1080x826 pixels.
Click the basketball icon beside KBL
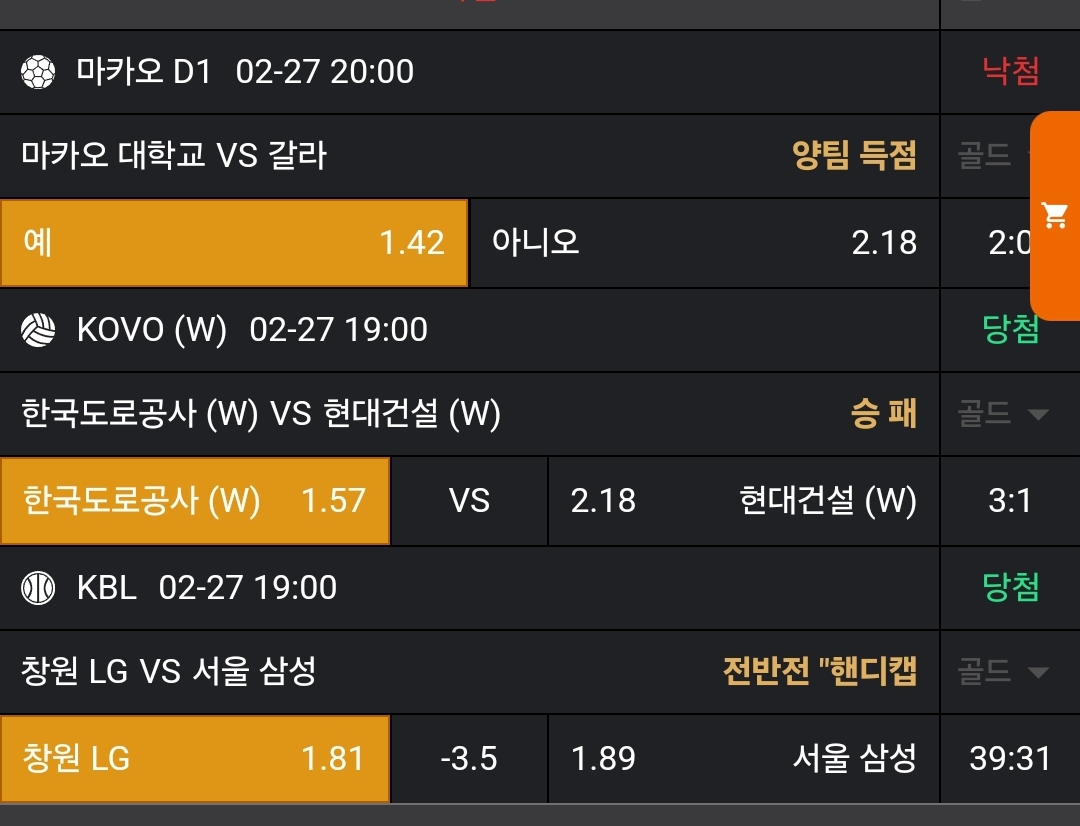click(x=38, y=588)
